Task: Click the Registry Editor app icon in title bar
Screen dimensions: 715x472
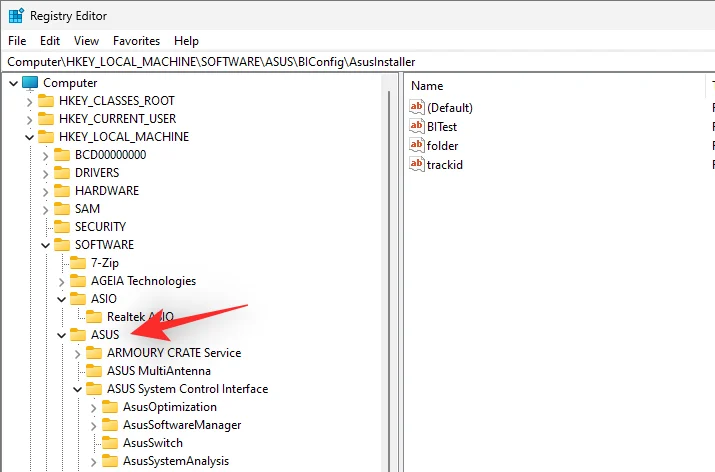Action: pyautogui.click(x=16, y=16)
